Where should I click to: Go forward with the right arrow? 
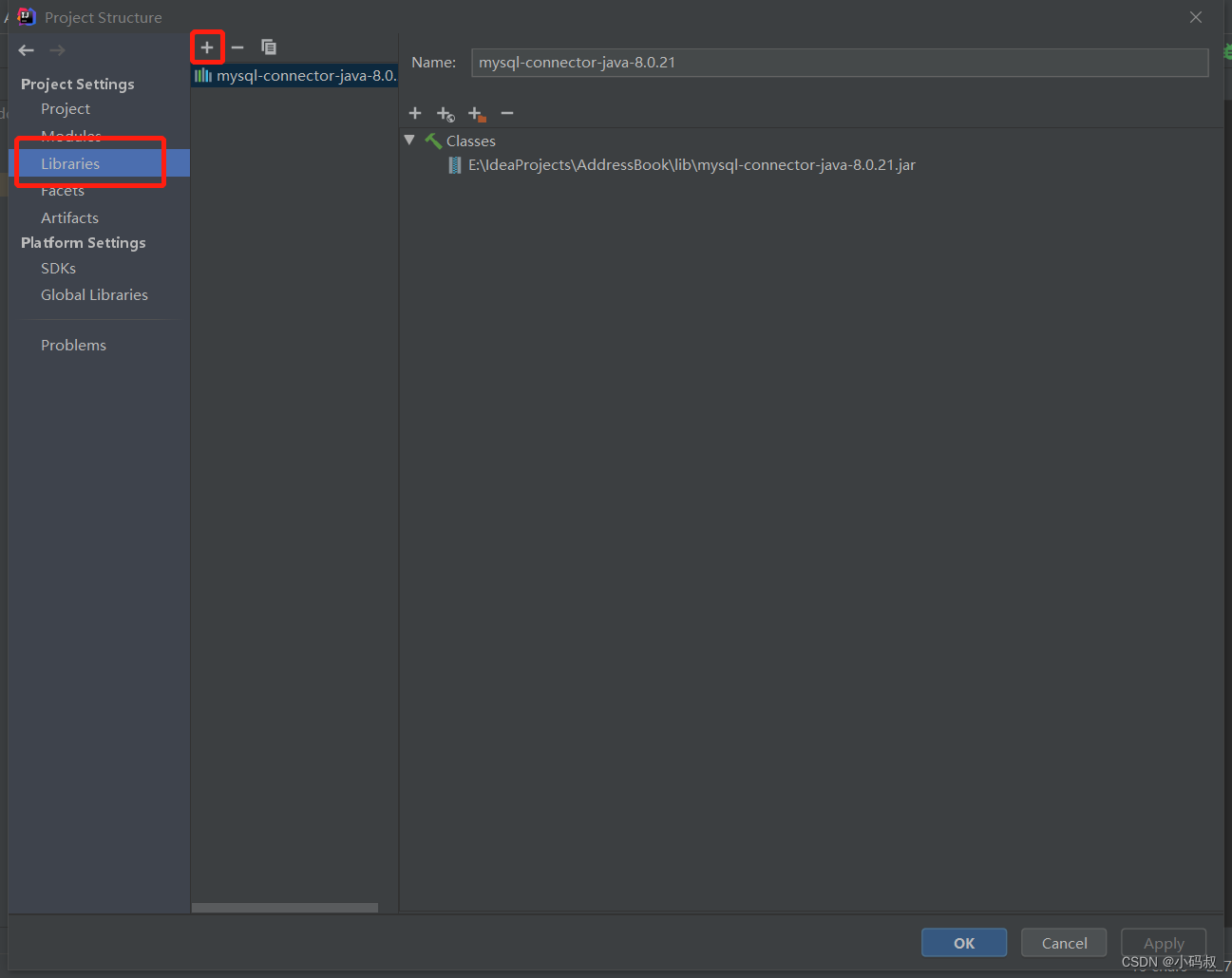pos(57,50)
